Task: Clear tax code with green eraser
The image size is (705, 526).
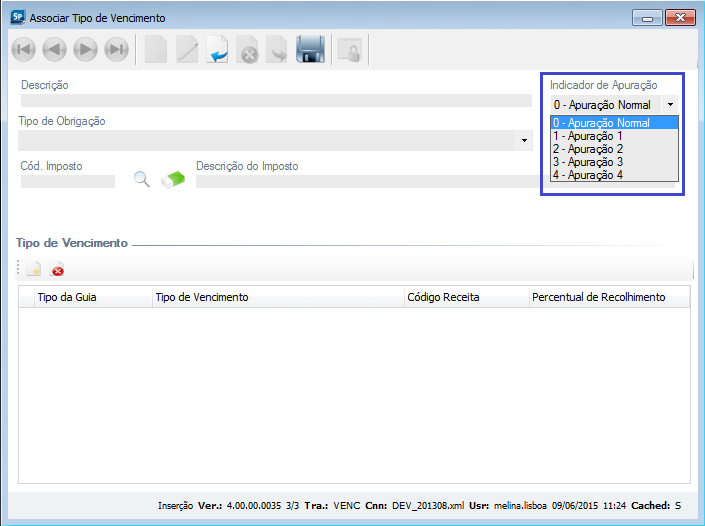Action: point(173,179)
